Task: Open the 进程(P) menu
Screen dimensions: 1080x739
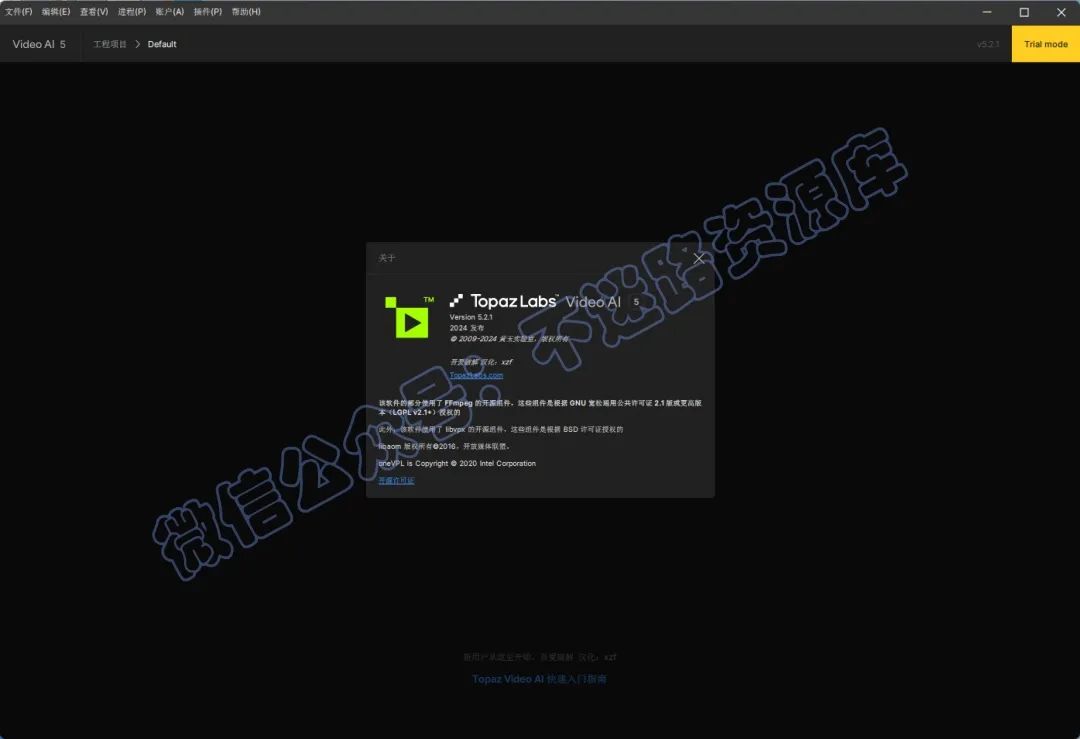Action: [x=132, y=12]
